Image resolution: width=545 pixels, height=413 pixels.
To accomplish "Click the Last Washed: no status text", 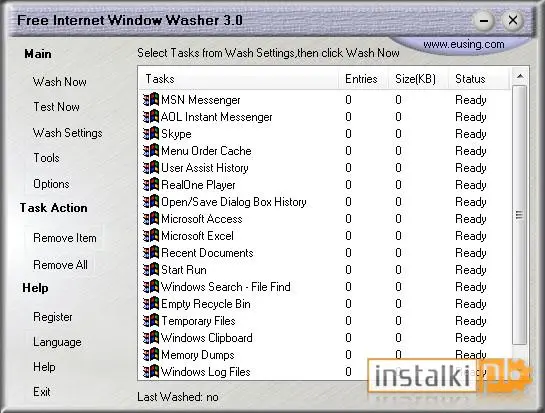I will pos(178,397).
